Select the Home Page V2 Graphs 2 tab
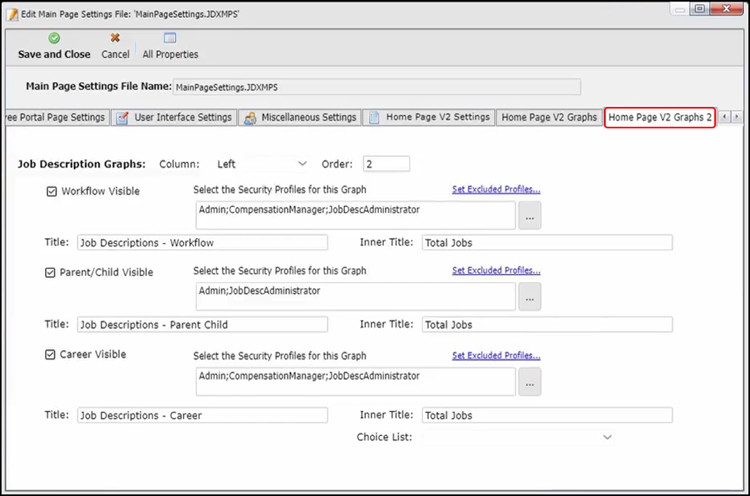 659,117
